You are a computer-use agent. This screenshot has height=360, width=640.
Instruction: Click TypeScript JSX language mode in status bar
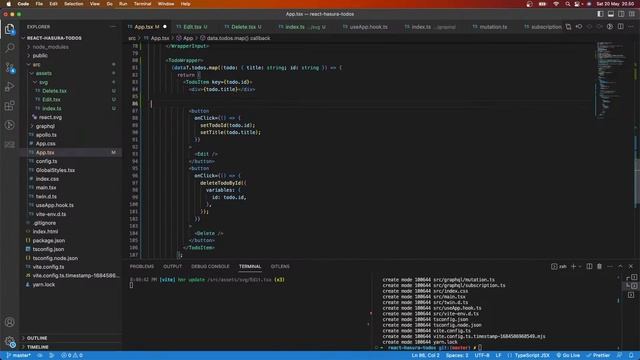(x=532, y=356)
